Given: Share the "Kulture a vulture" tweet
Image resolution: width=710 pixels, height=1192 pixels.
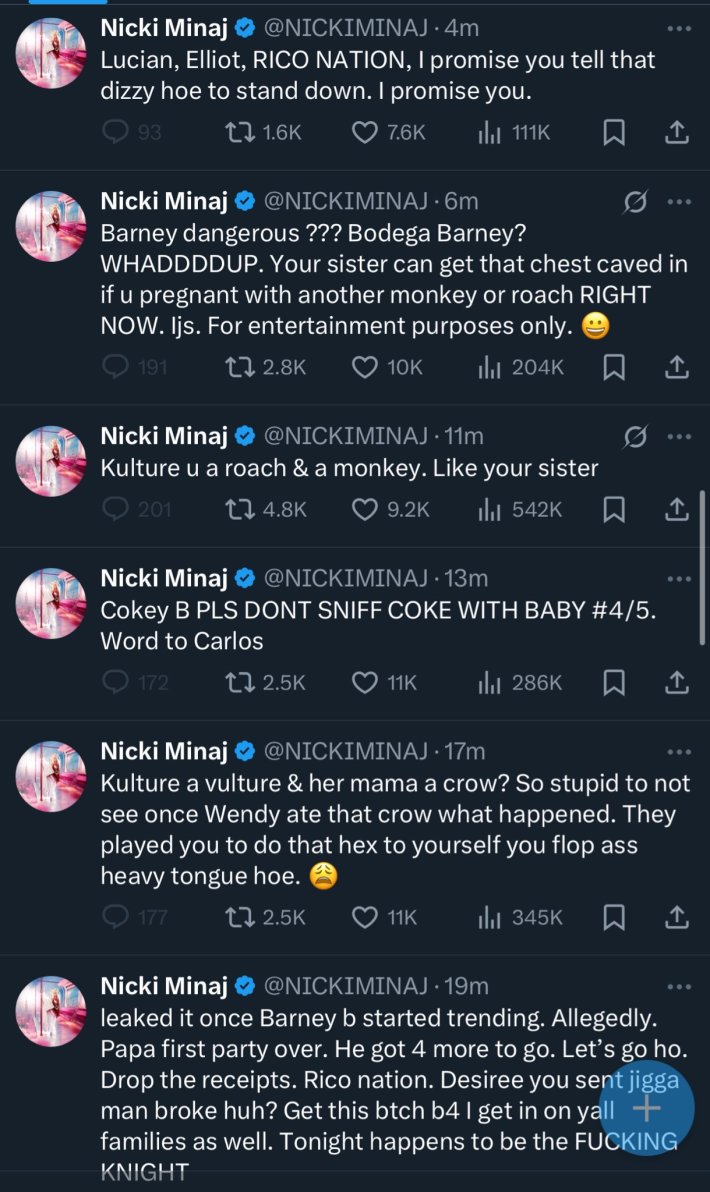Looking at the screenshot, I should point(676,916).
